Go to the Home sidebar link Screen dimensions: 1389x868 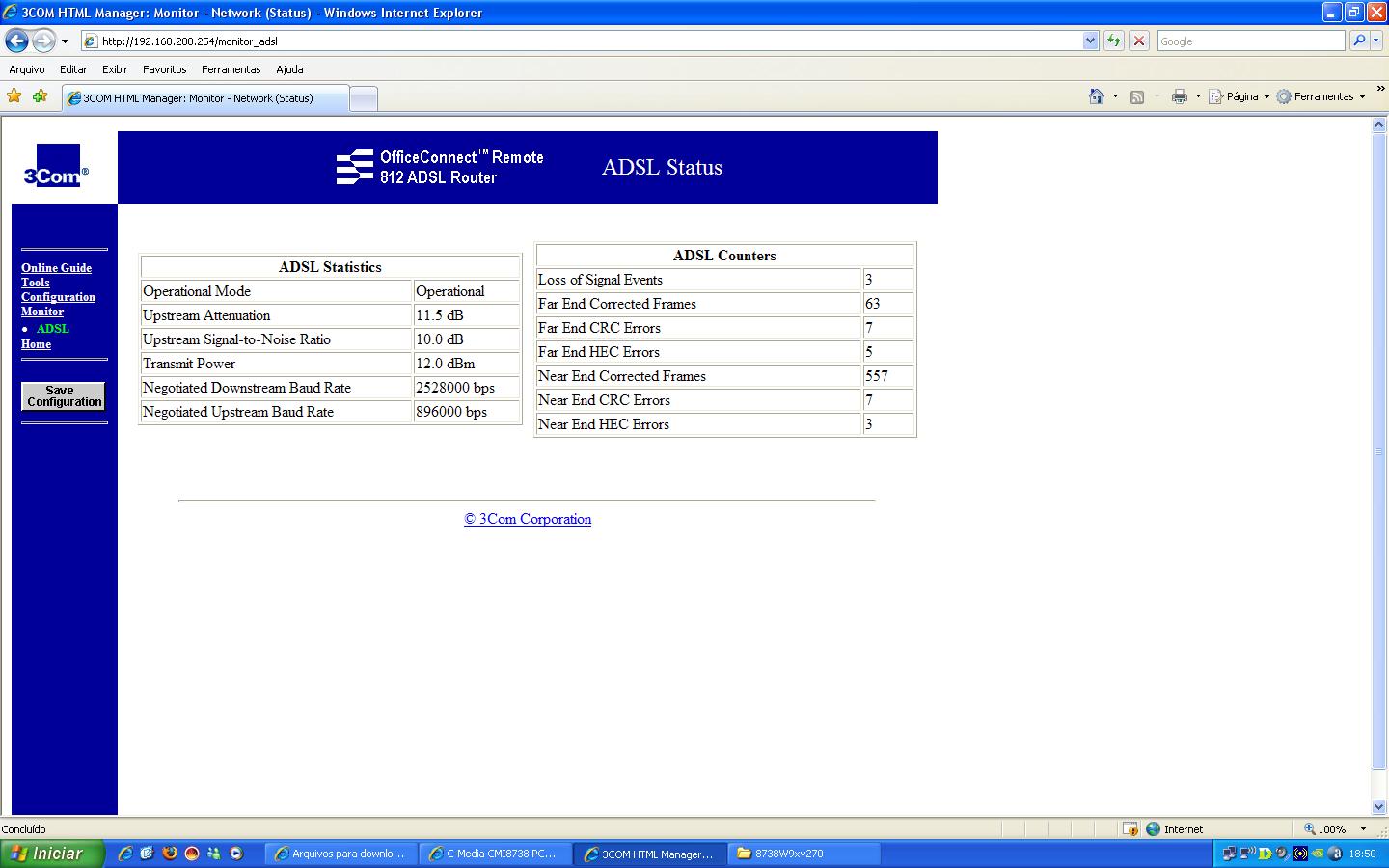(x=37, y=344)
